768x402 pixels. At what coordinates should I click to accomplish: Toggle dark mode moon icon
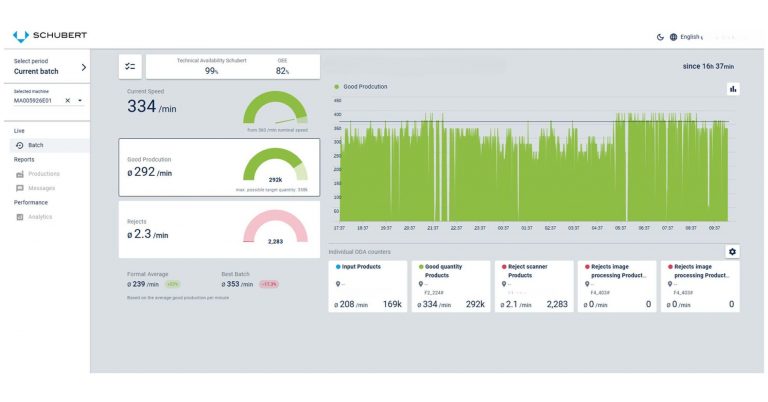660,37
